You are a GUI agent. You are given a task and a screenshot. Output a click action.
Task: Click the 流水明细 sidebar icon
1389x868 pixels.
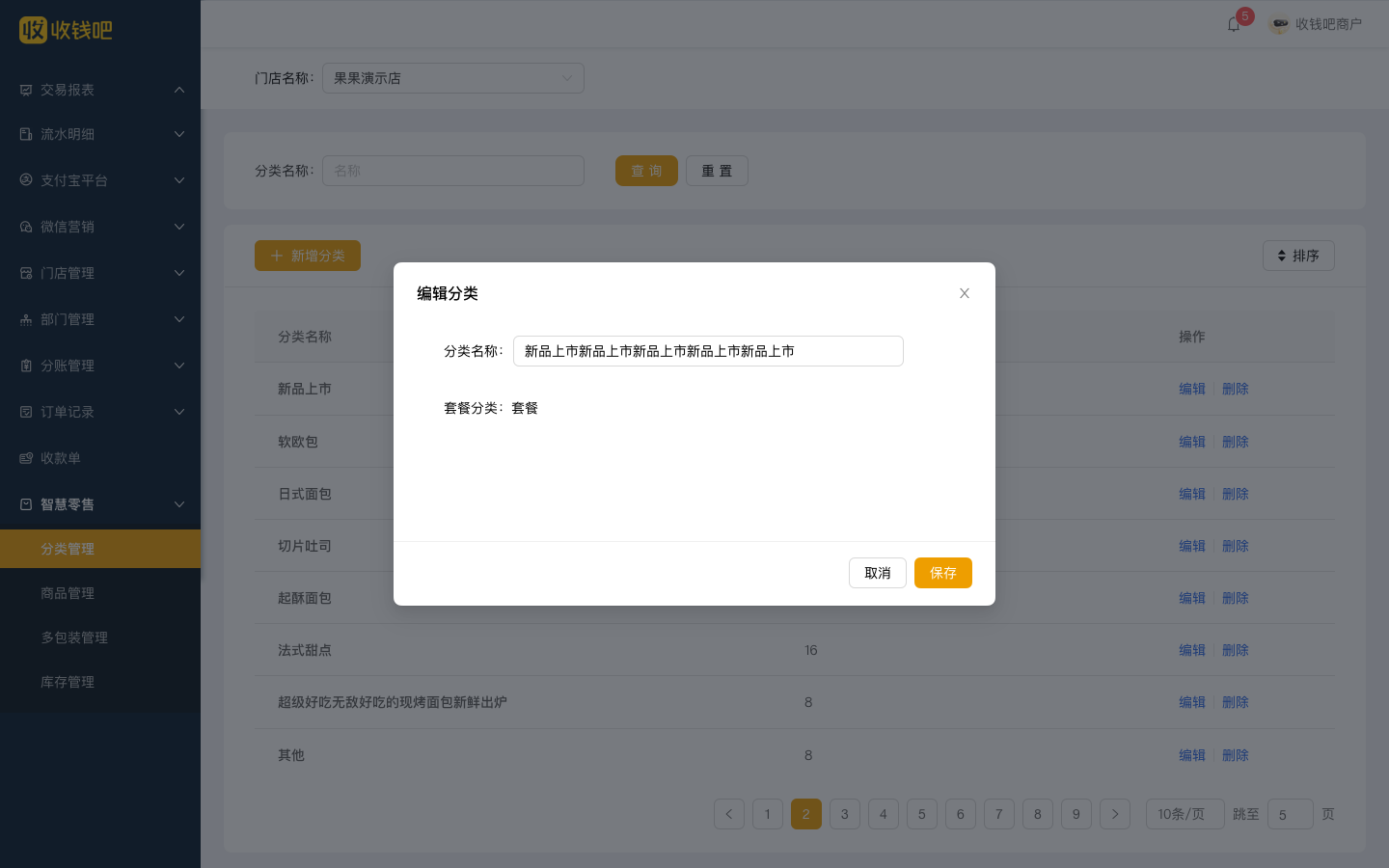tap(26, 134)
